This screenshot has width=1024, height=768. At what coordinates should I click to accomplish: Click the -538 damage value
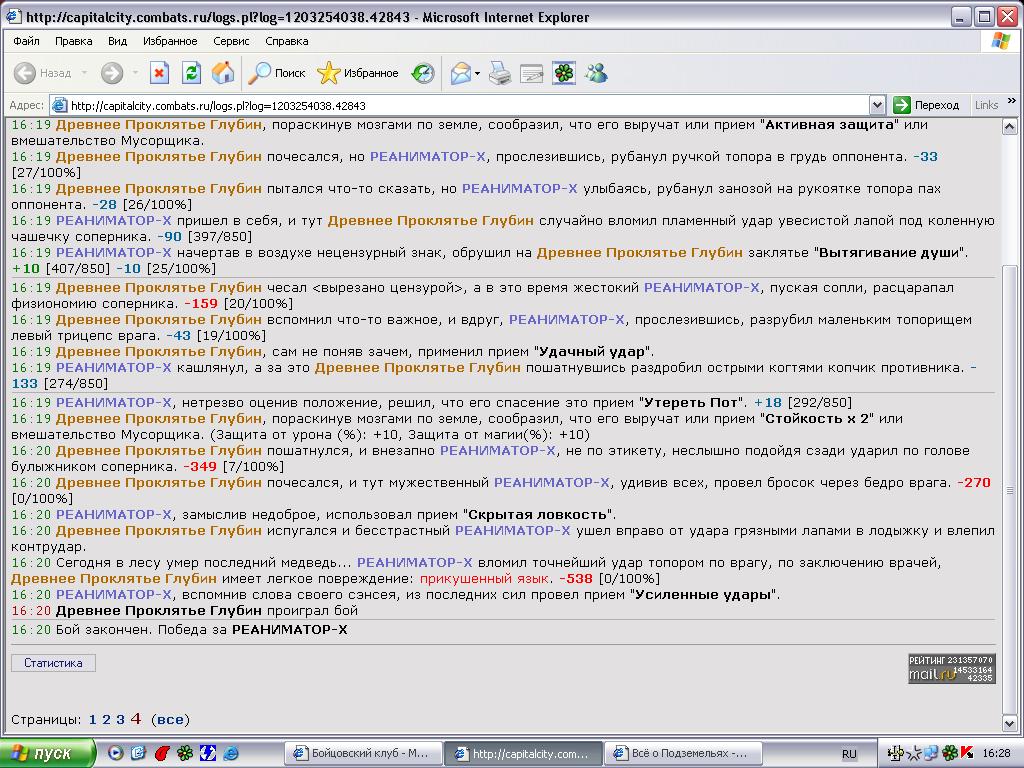(x=575, y=579)
